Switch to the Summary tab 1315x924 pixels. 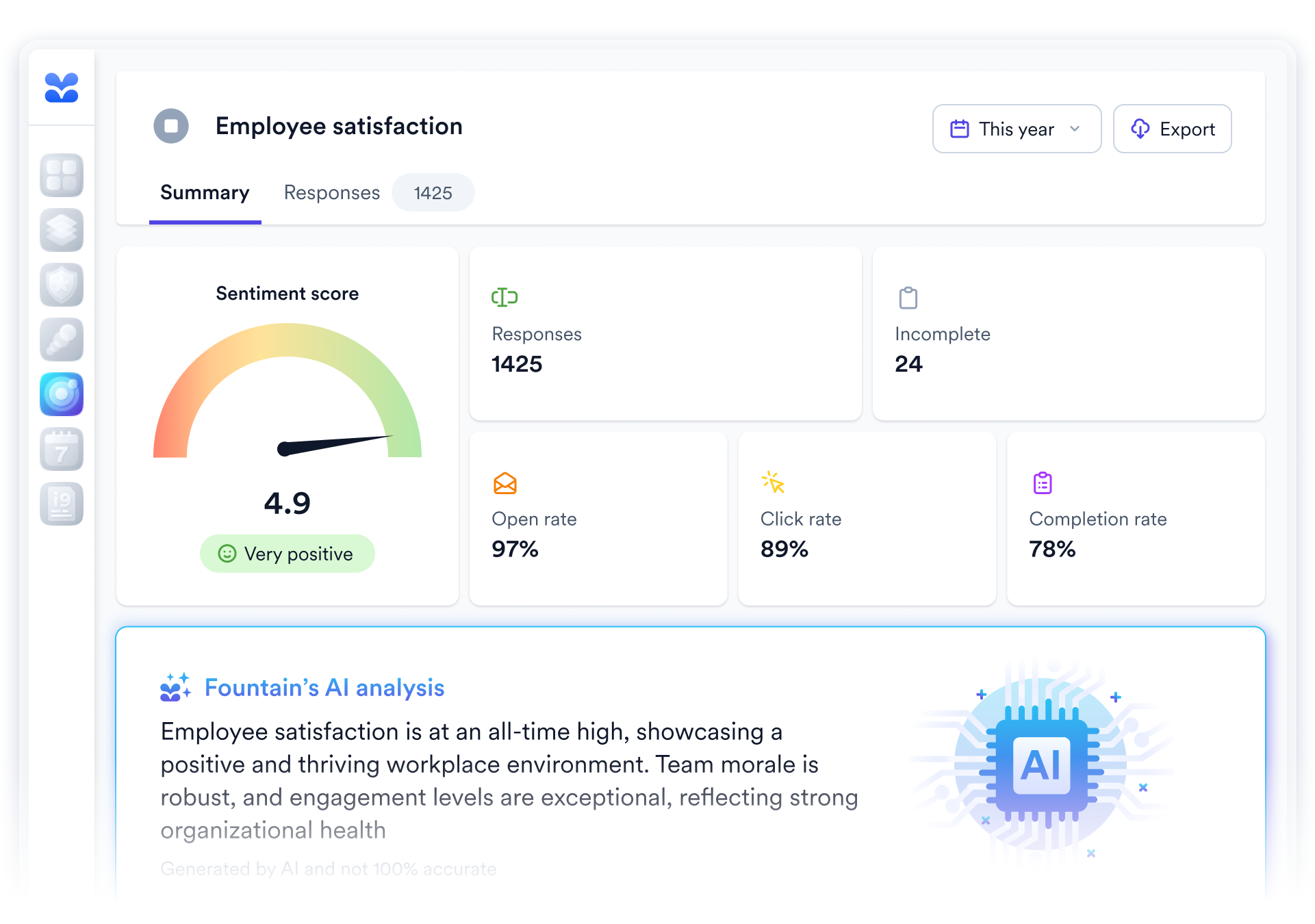(205, 193)
